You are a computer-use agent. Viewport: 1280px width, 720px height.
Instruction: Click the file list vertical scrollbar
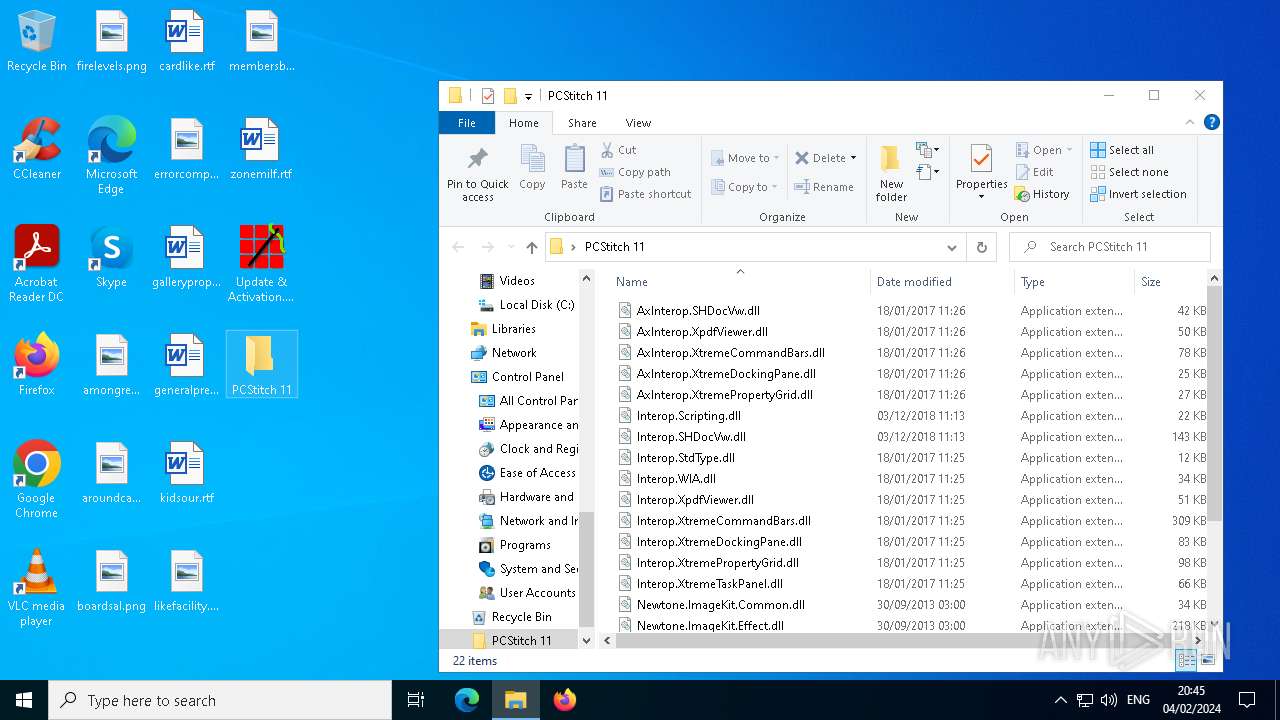click(x=1214, y=401)
